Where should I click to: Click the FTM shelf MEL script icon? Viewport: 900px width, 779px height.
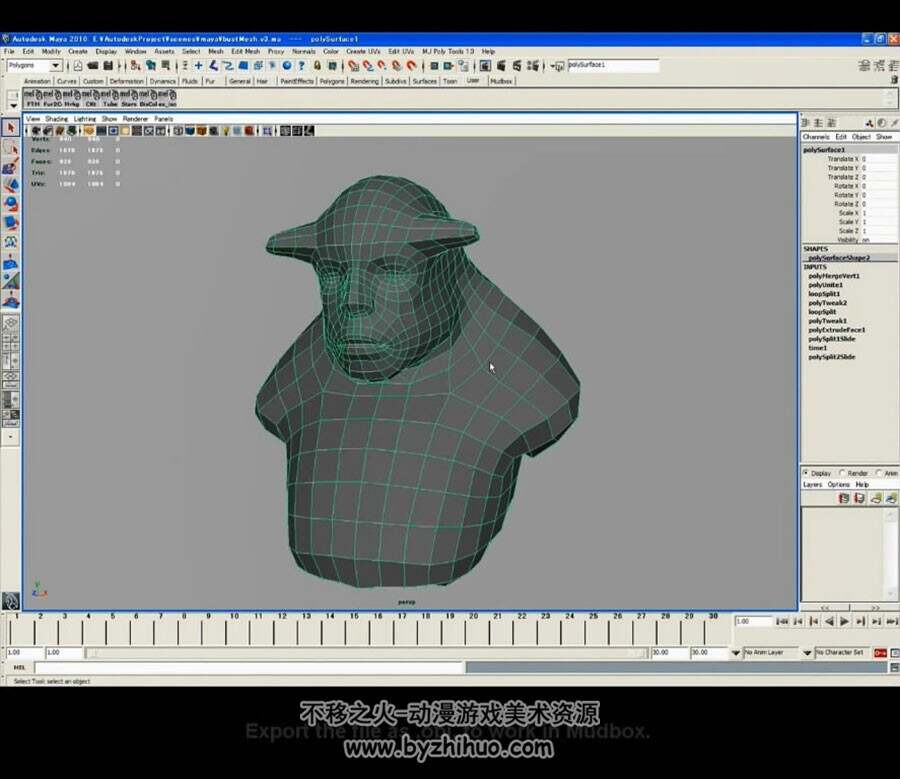point(34,98)
